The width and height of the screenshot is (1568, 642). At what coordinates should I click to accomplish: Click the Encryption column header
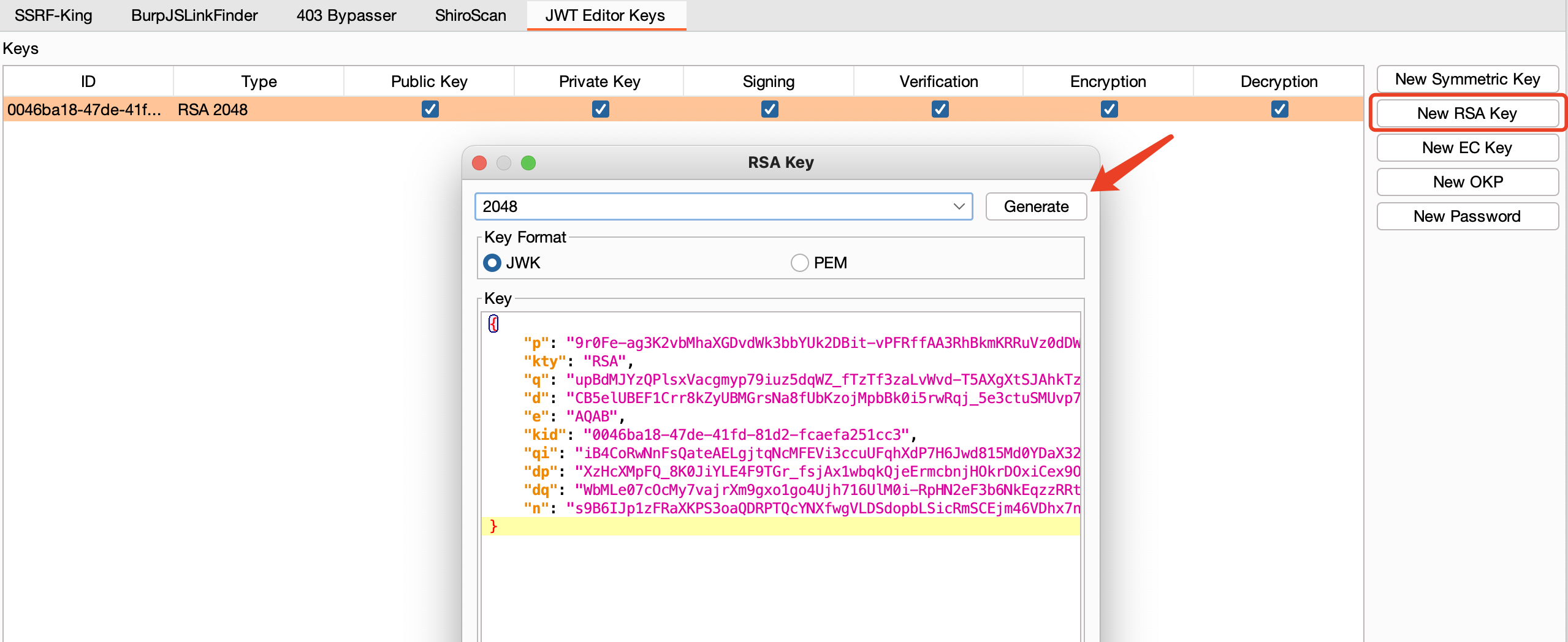1108,81
